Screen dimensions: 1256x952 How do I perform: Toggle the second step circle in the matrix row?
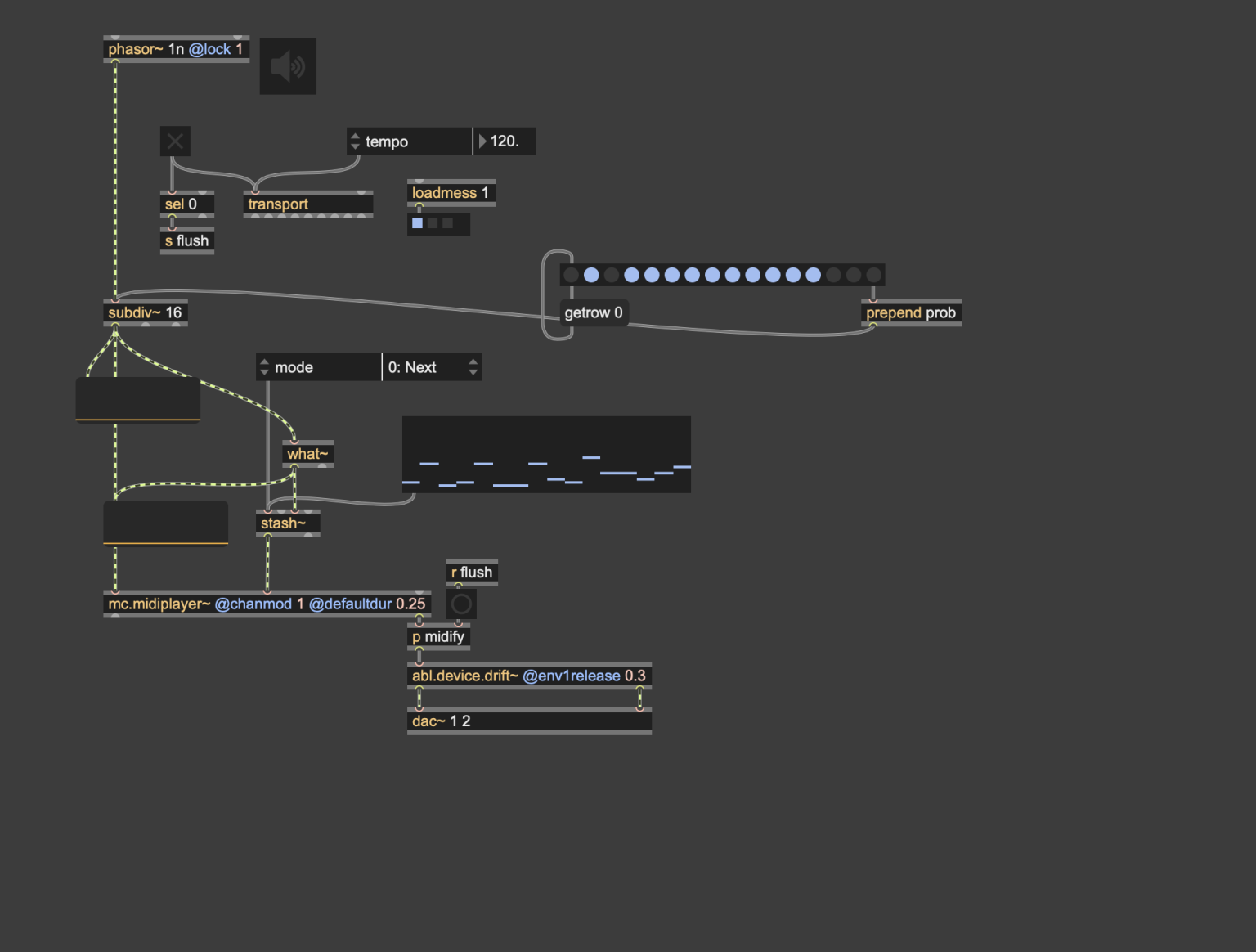(x=591, y=275)
